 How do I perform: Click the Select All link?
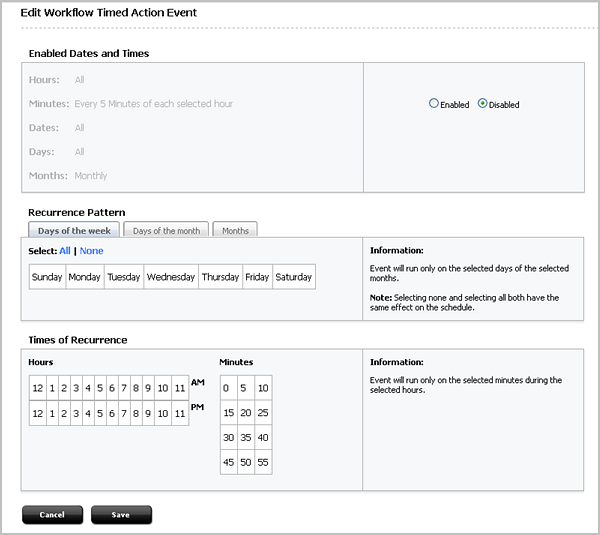coord(65,251)
